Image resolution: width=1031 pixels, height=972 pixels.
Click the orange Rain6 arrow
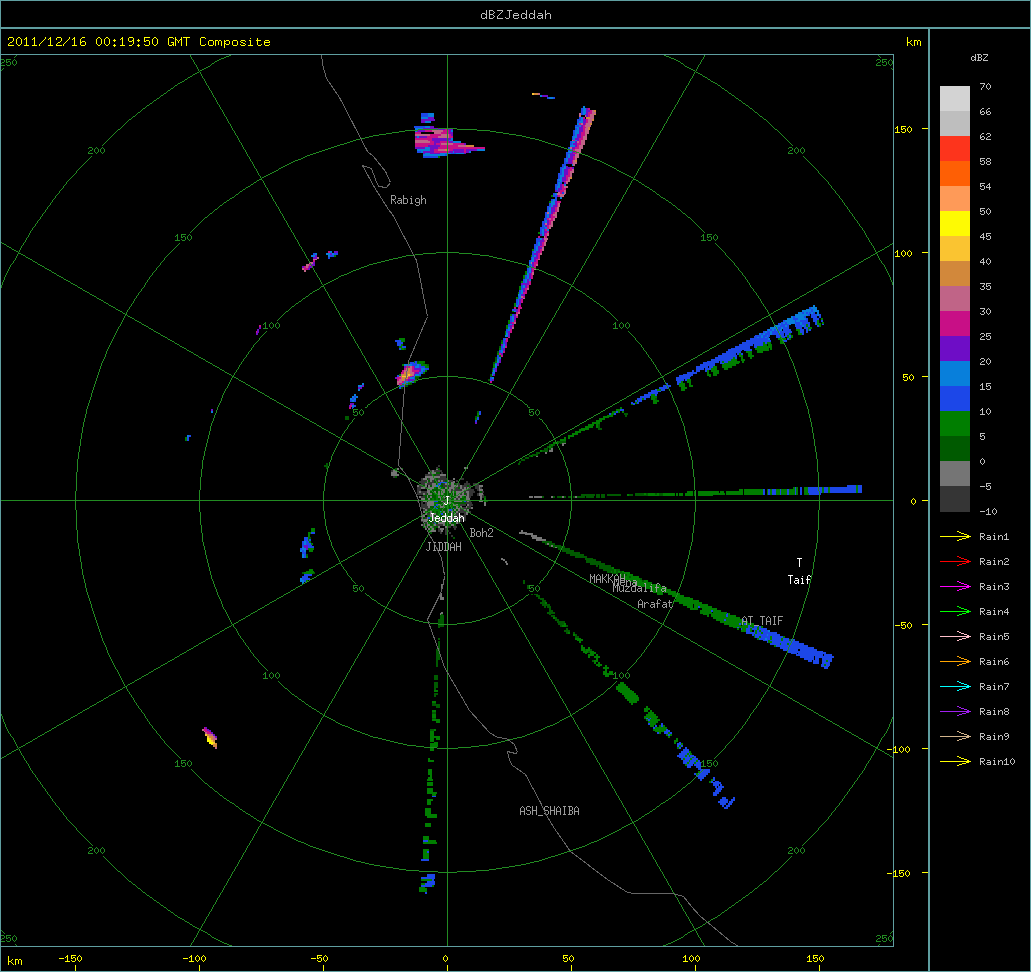point(955,662)
